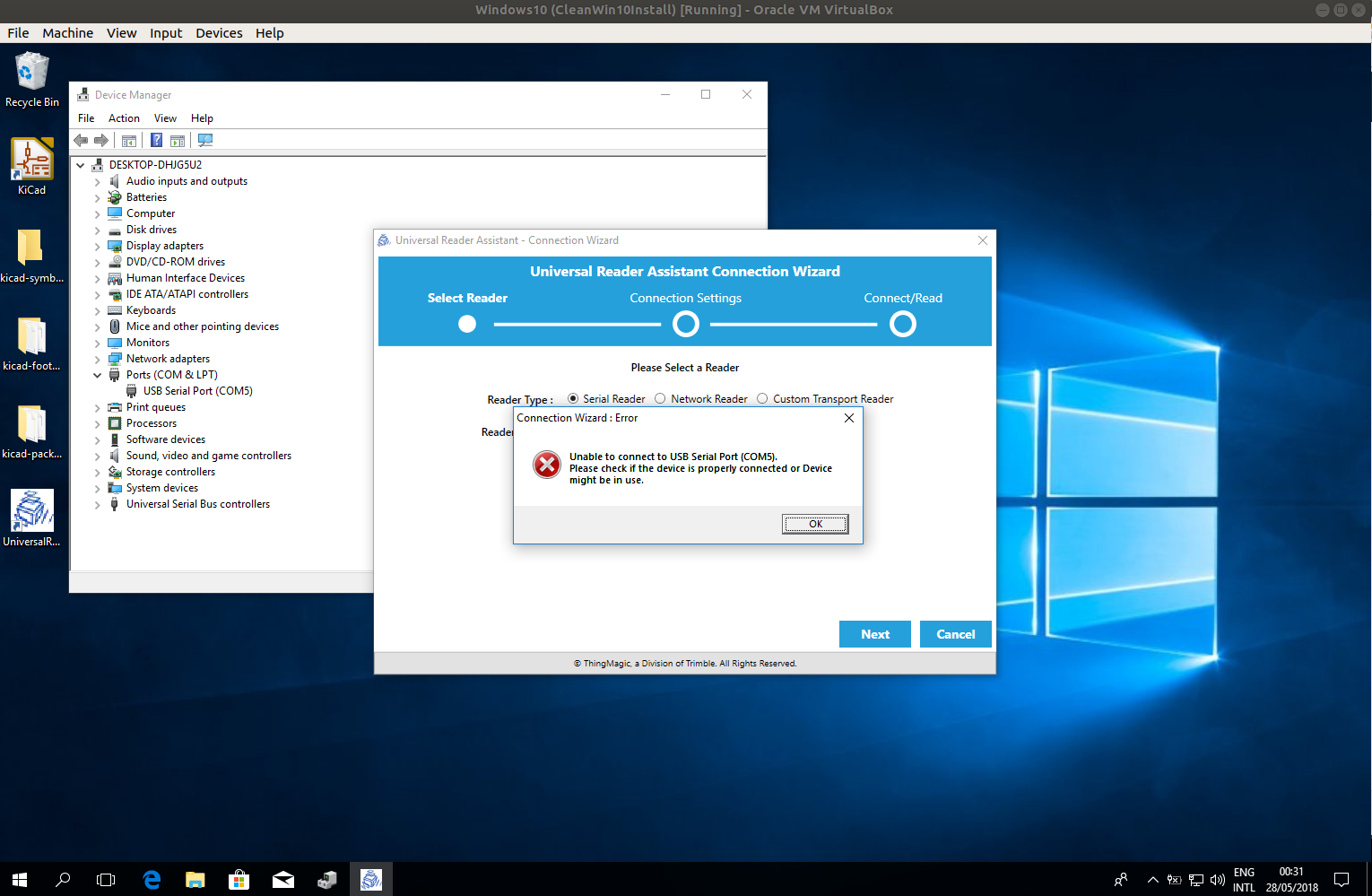Select the kicad-pack... folder on desktop
The image size is (1372, 896).
pyautogui.click(x=32, y=431)
